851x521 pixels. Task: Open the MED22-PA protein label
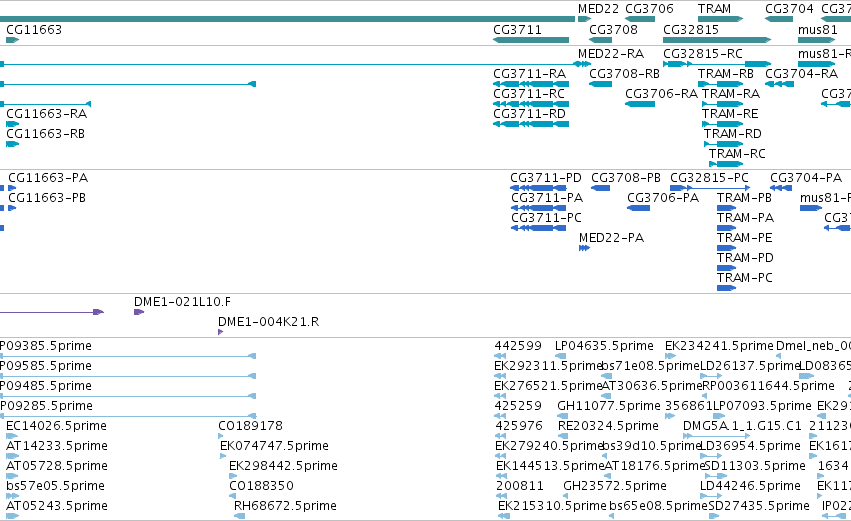pos(611,238)
